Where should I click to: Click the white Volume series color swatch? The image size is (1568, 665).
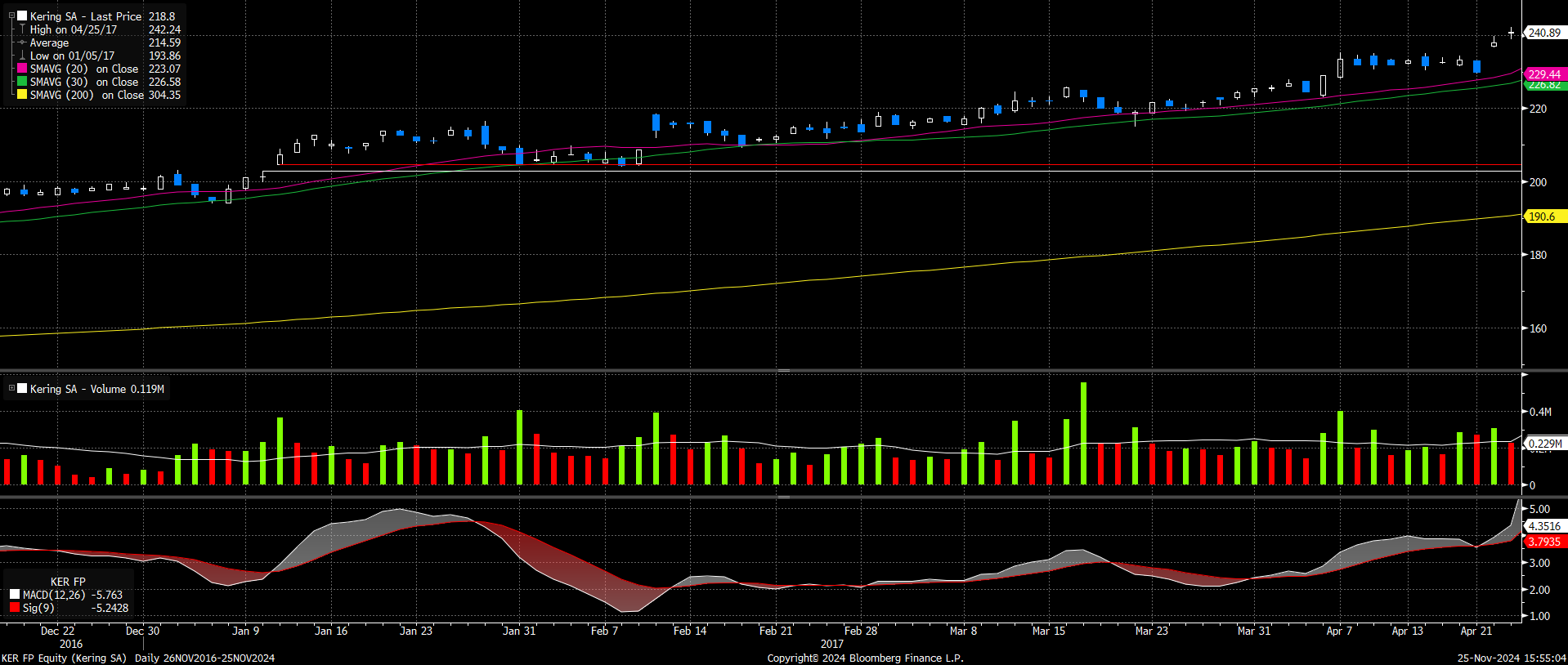click(23, 389)
